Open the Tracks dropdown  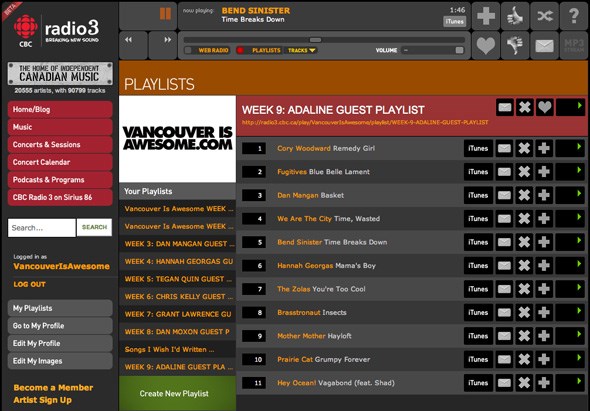pyautogui.click(x=301, y=50)
